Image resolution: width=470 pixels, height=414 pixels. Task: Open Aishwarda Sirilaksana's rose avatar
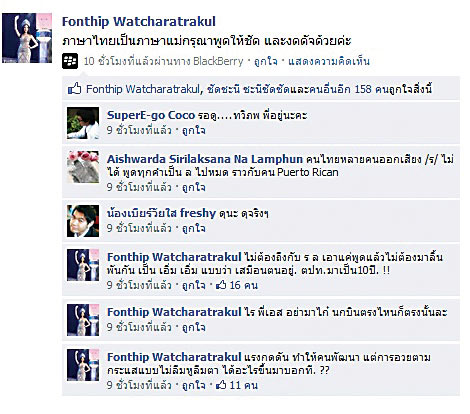click(83, 167)
